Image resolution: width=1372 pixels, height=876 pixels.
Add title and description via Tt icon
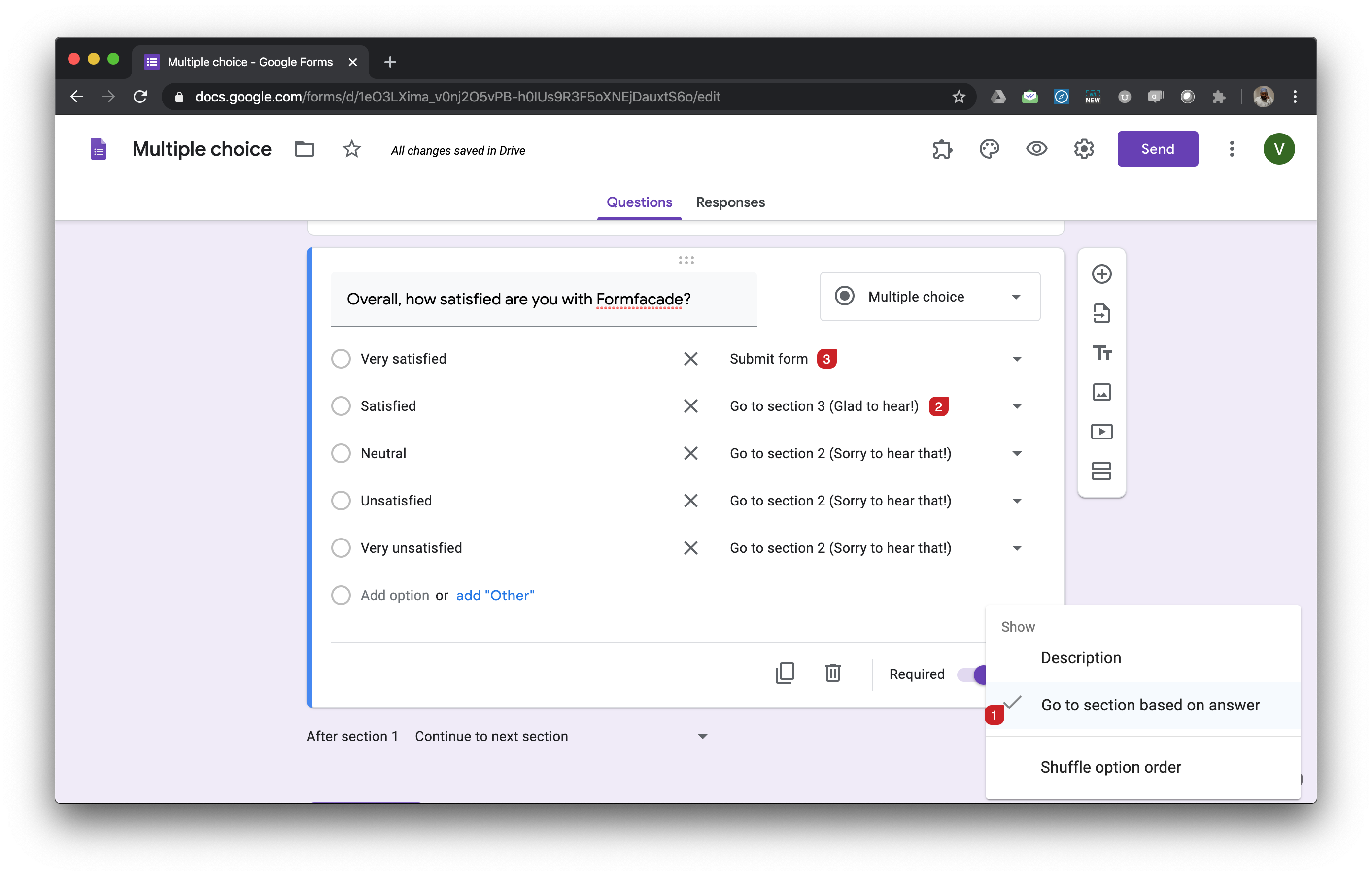[1101, 353]
